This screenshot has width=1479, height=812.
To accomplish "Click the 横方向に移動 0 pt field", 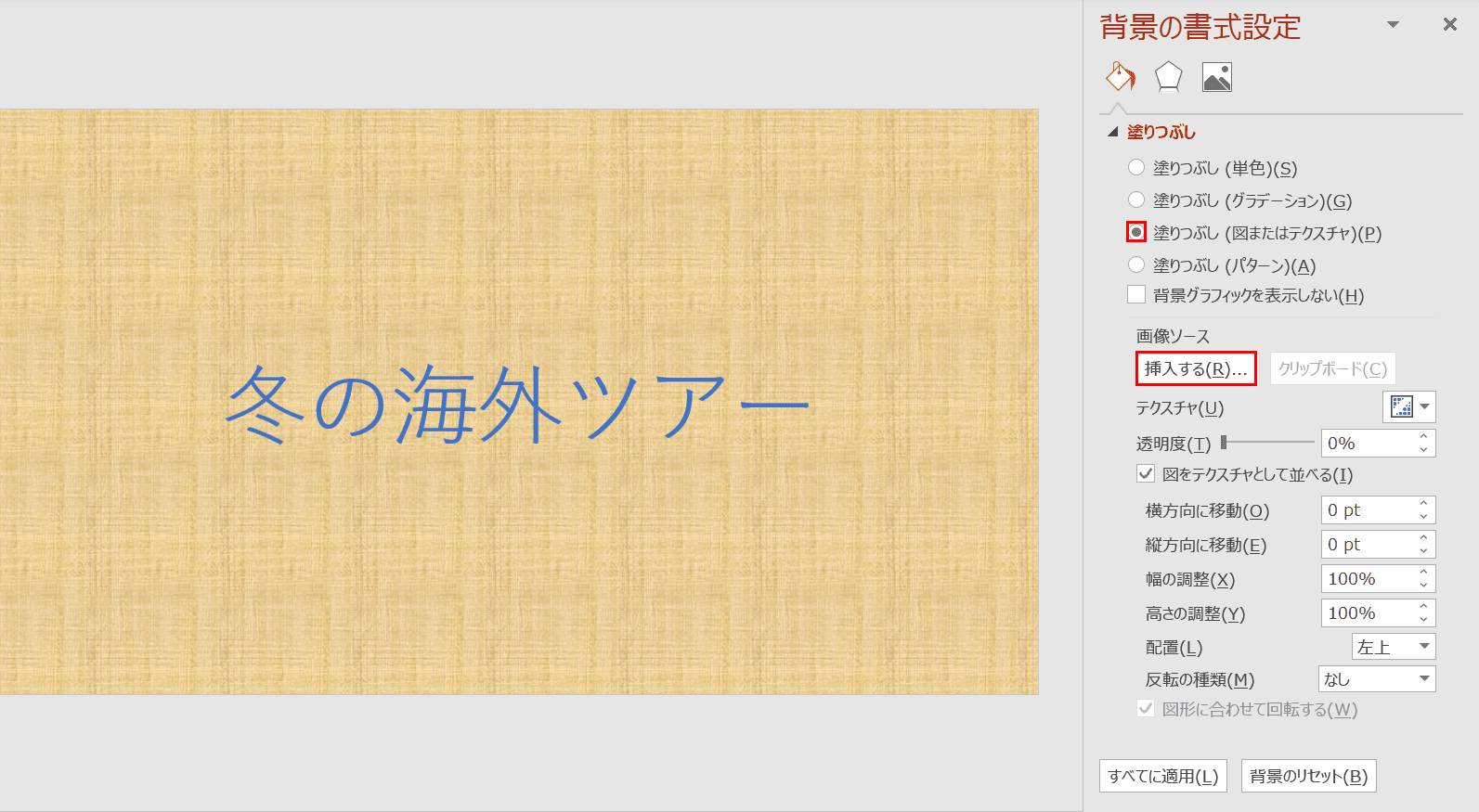I will pyautogui.click(x=1367, y=510).
